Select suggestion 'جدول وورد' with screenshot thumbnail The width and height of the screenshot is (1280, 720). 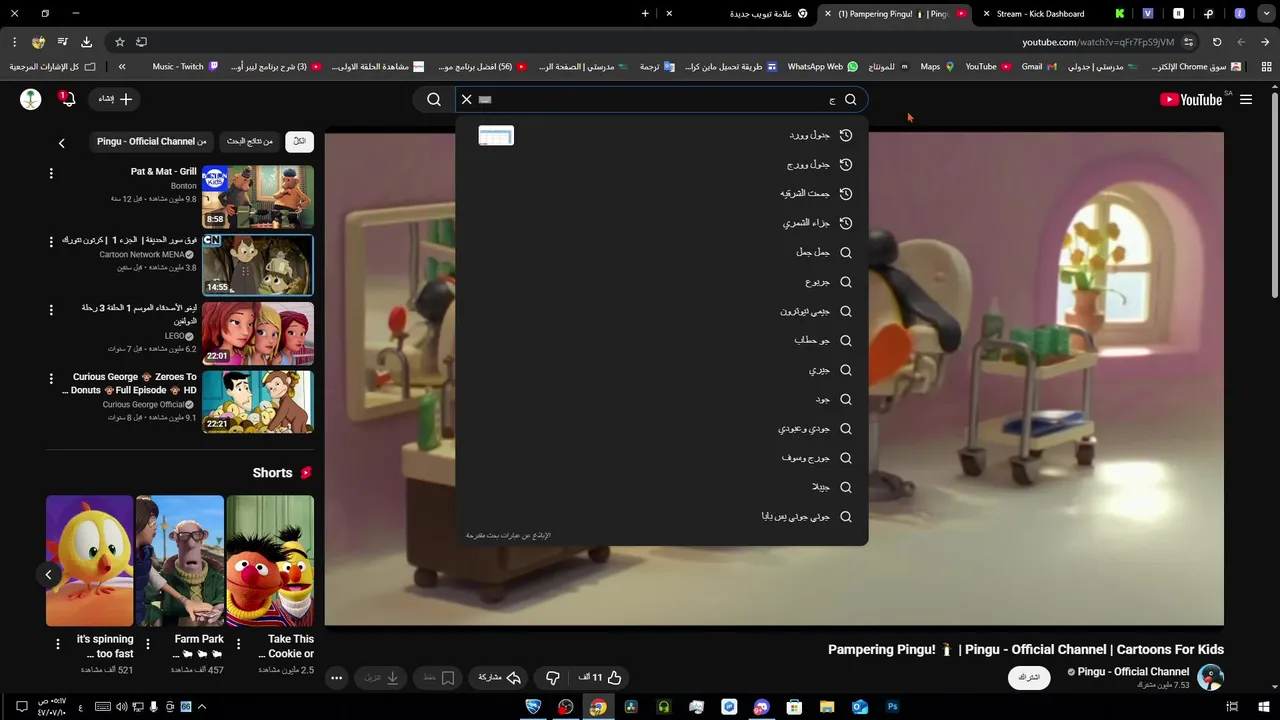pyautogui.click(x=662, y=135)
